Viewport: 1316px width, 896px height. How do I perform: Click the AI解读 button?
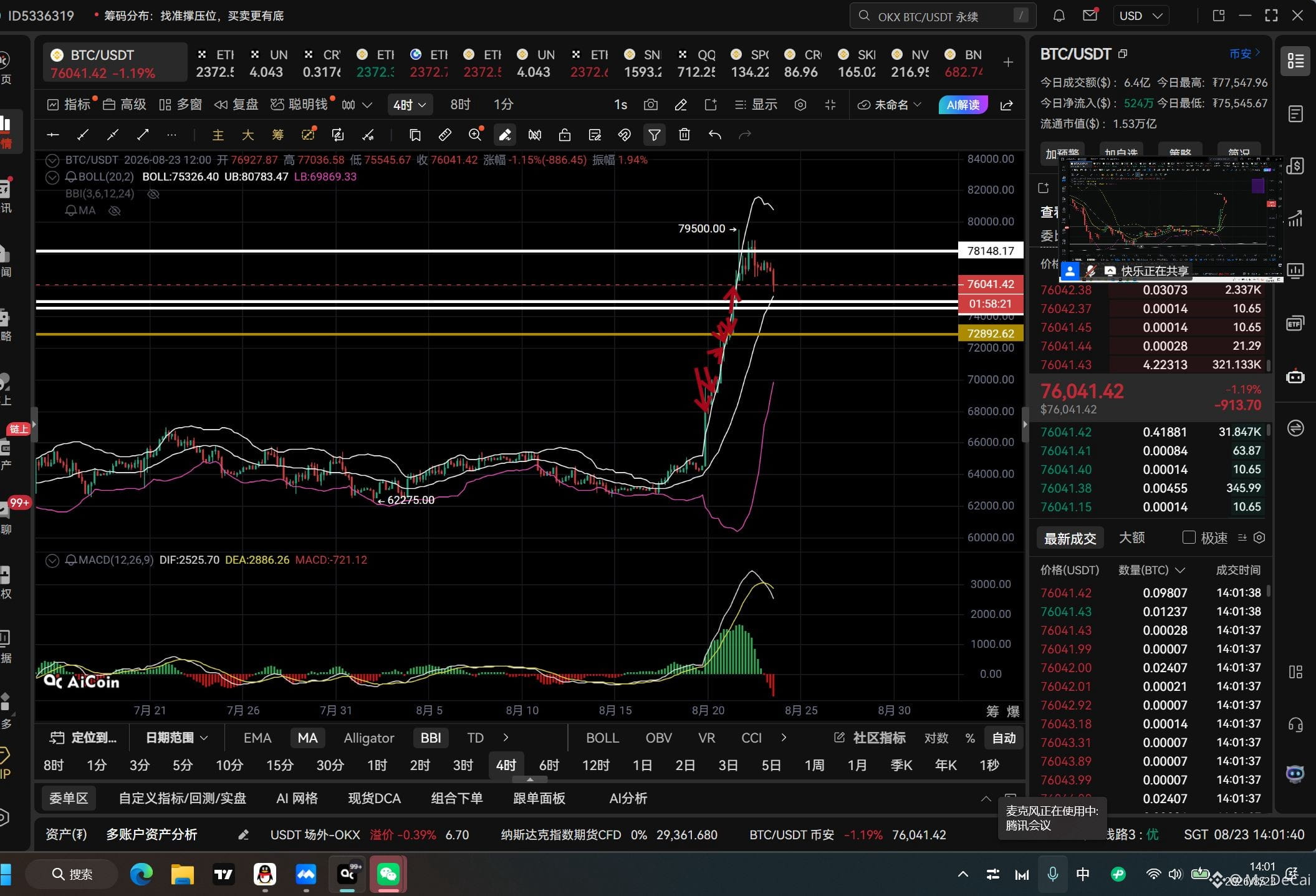963,105
